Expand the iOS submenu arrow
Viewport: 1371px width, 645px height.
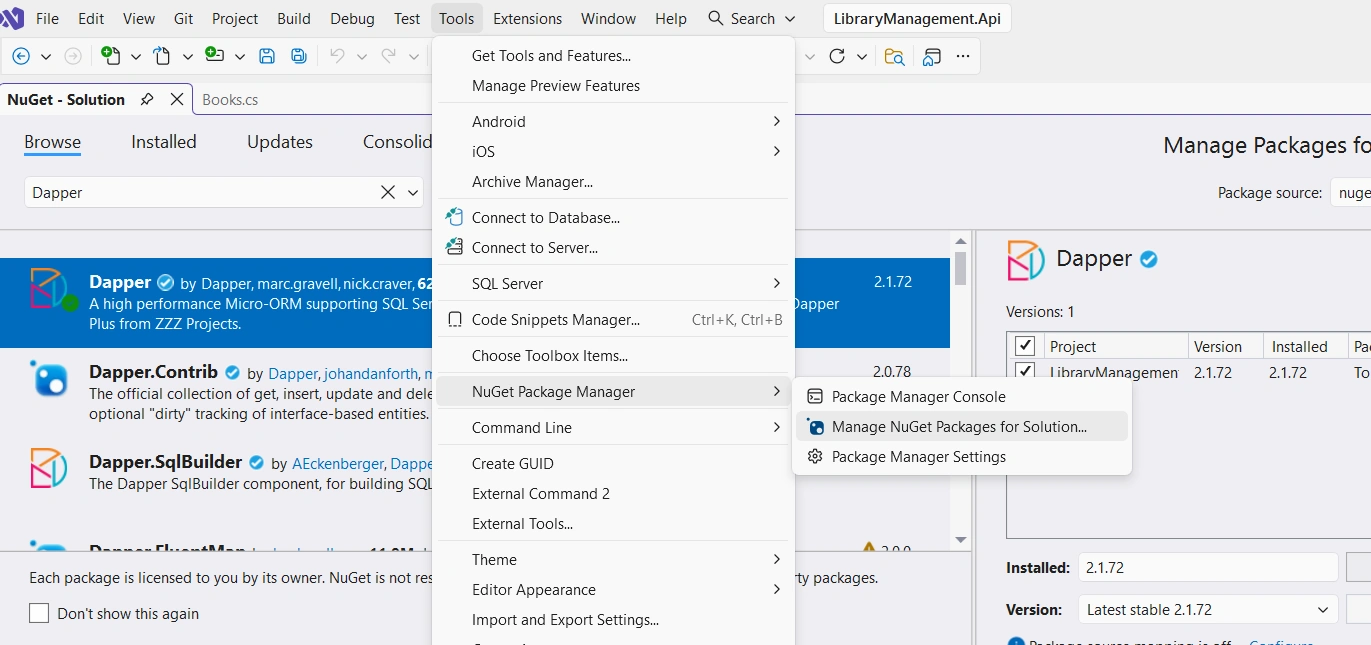[777, 151]
